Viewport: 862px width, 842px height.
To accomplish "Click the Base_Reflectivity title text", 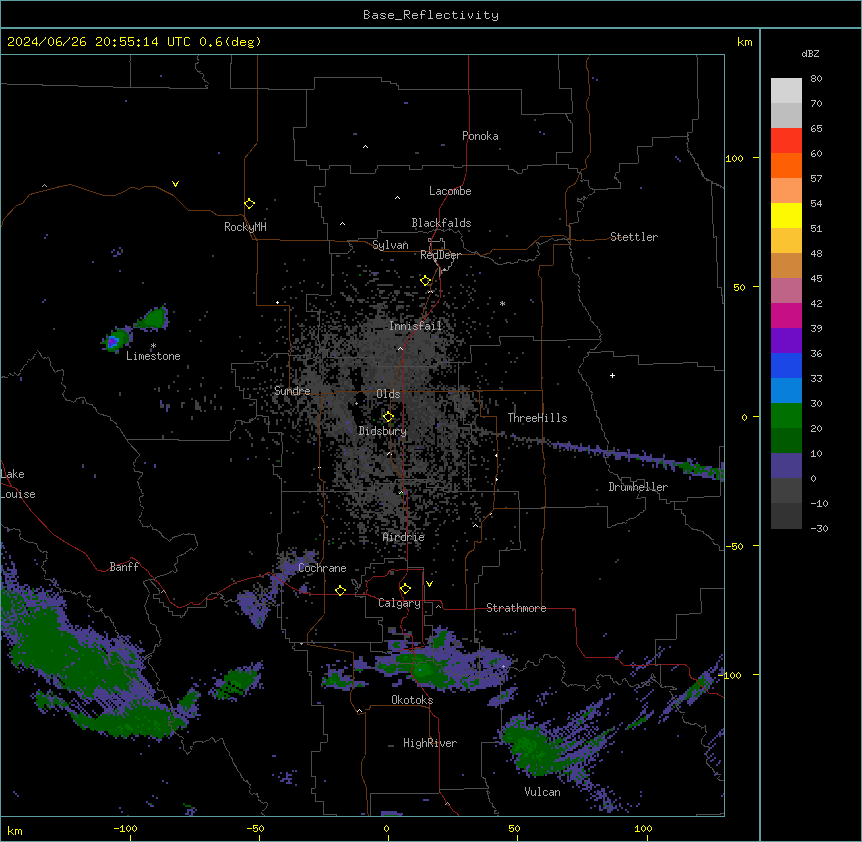I will 431,15.
